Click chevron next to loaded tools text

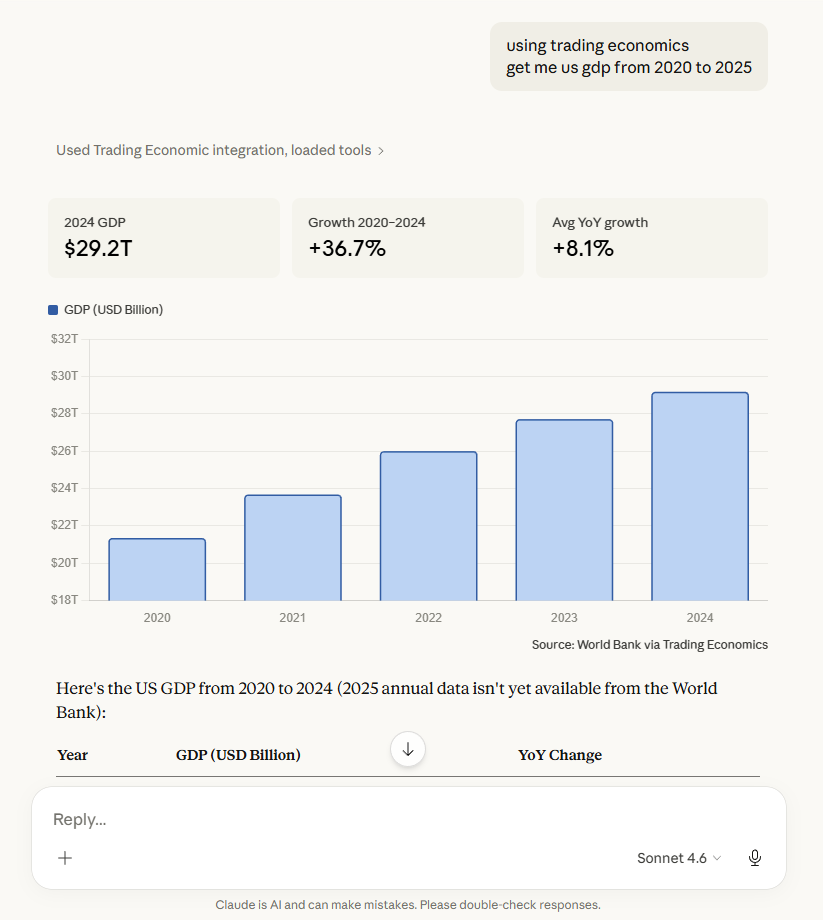pyautogui.click(x=381, y=151)
